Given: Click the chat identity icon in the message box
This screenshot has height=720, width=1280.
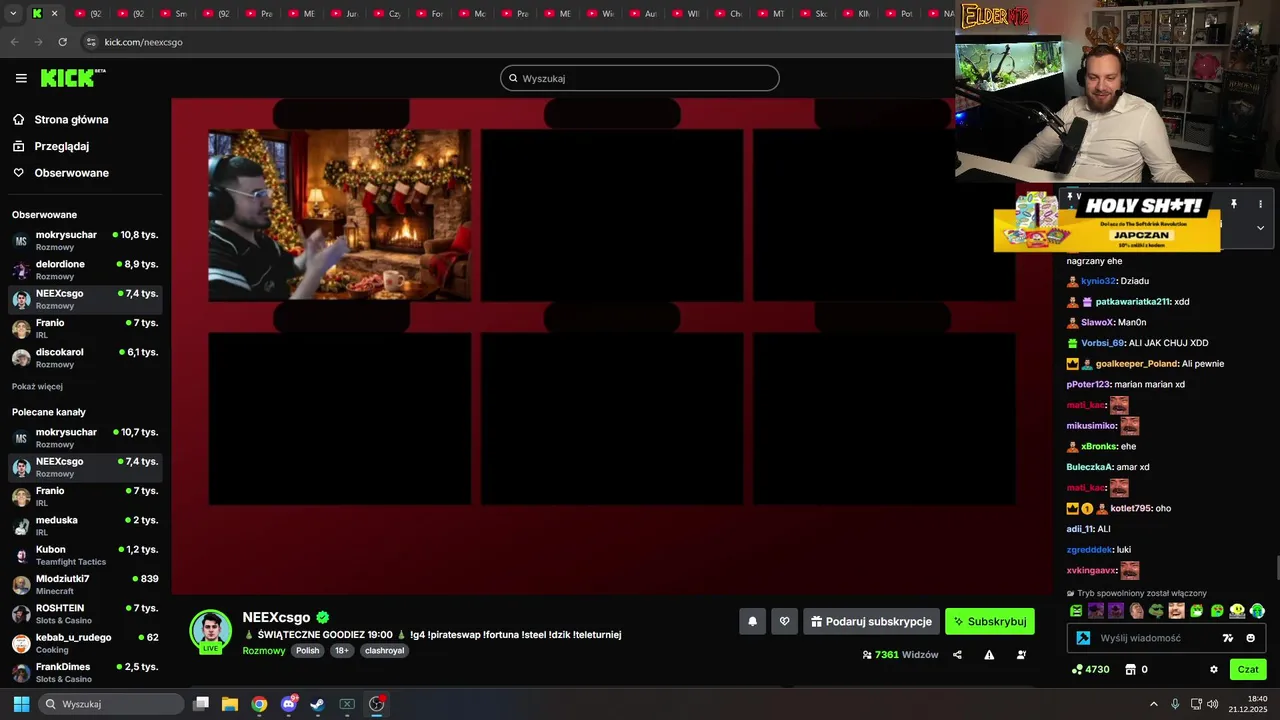Looking at the screenshot, I should point(1083,638).
